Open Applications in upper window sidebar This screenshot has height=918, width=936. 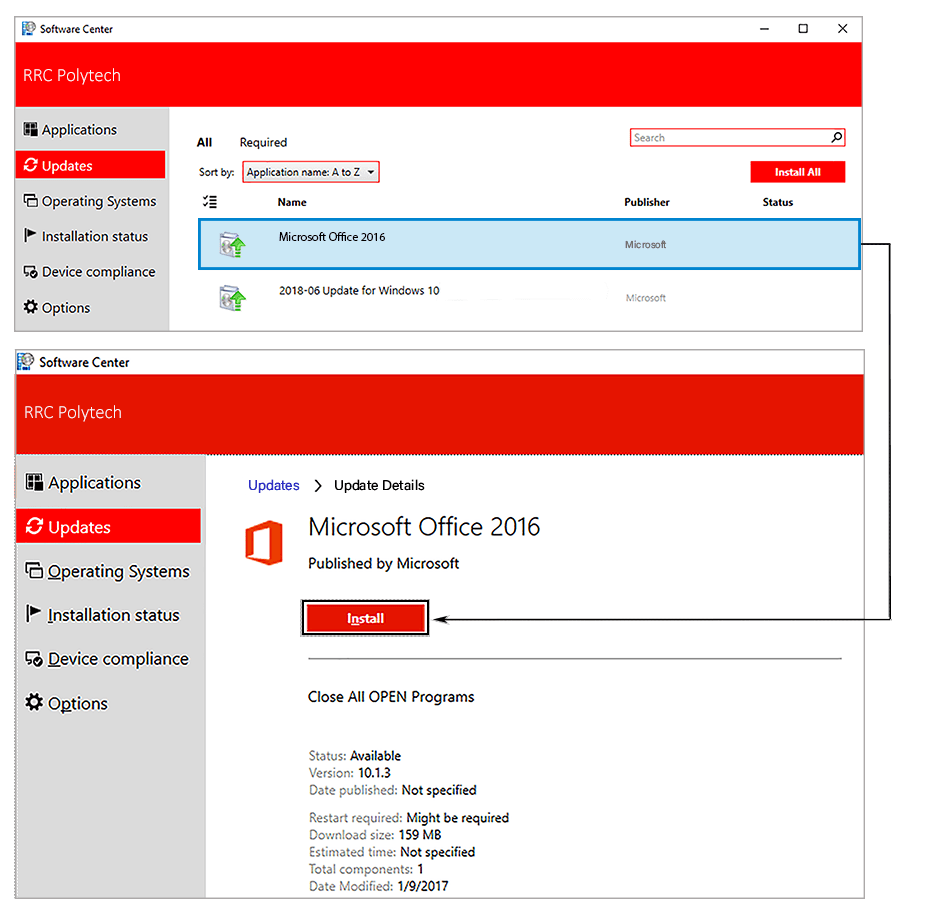coord(79,130)
